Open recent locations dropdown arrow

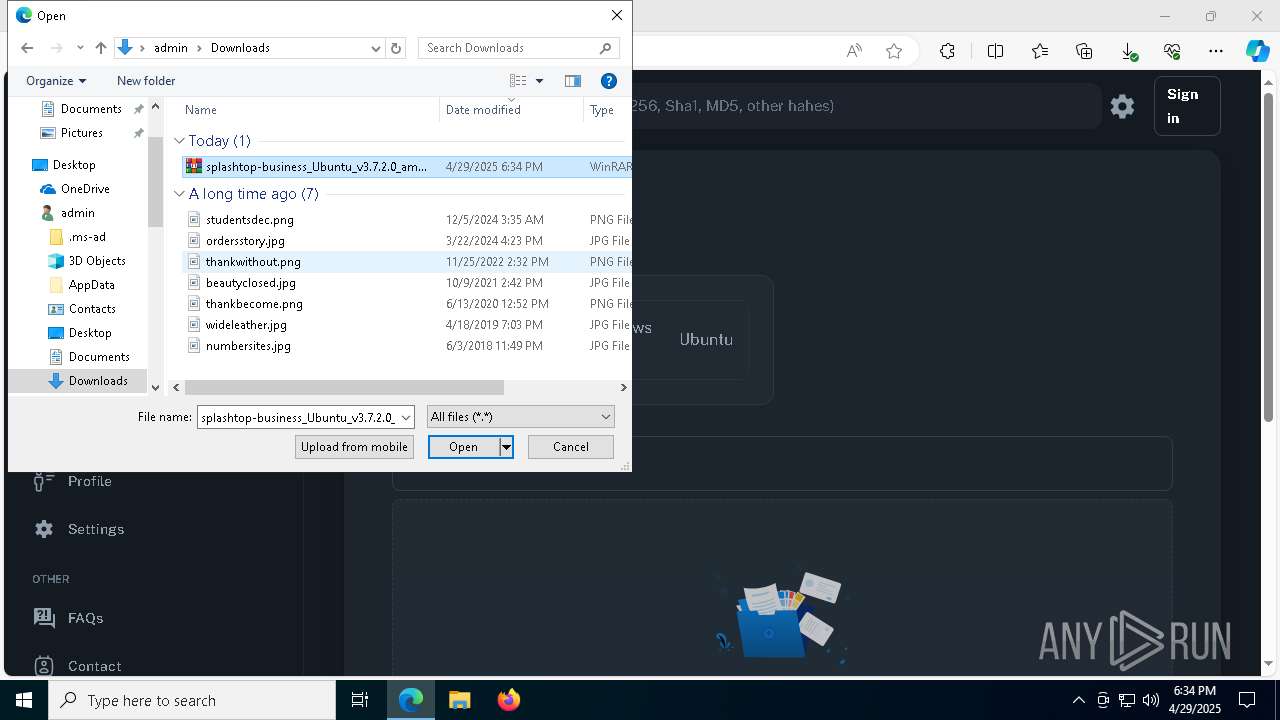pos(80,48)
